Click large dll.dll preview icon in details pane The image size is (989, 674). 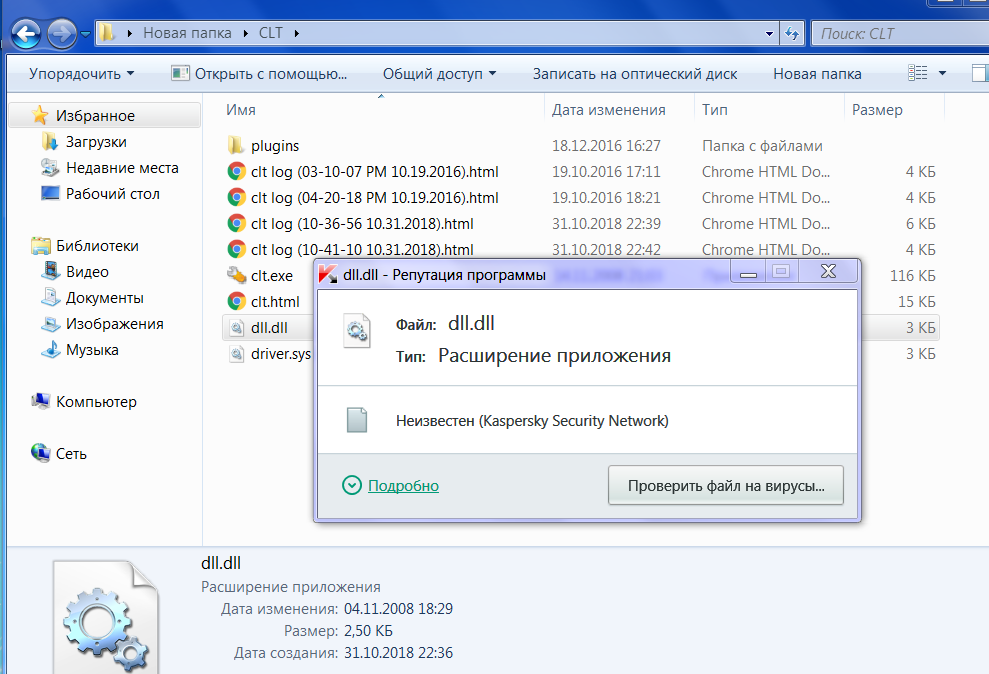click(106, 618)
